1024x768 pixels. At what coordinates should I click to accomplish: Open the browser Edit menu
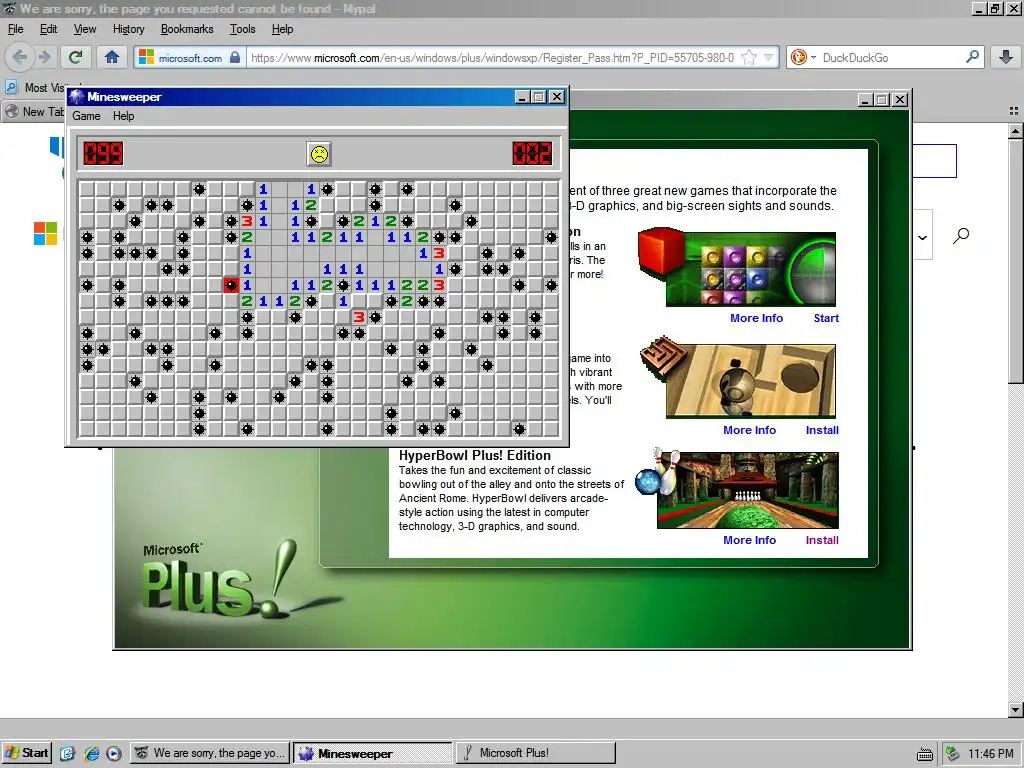click(48, 29)
